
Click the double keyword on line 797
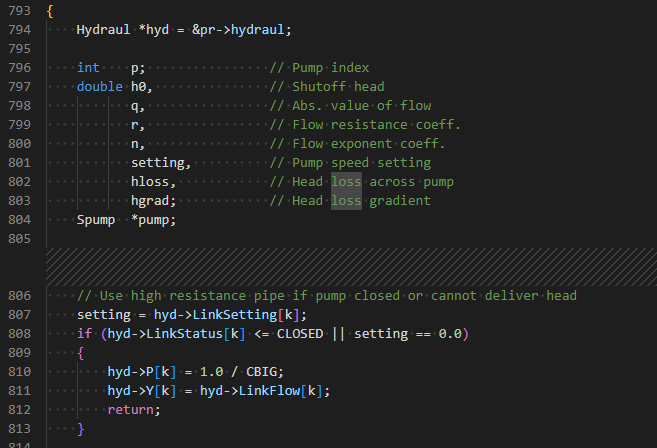pos(99,86)
